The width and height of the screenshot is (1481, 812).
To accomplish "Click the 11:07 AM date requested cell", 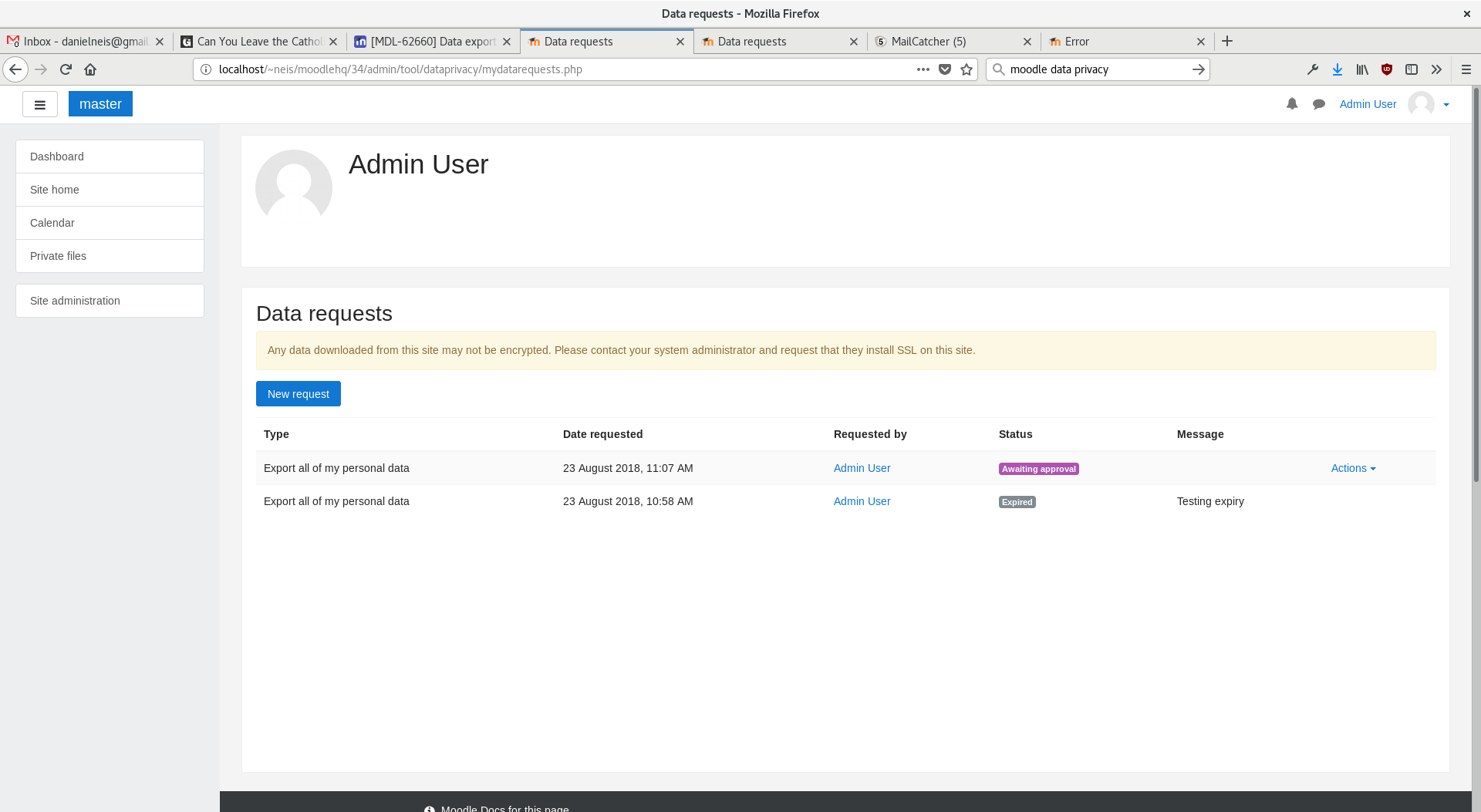I will pos(628,468).
